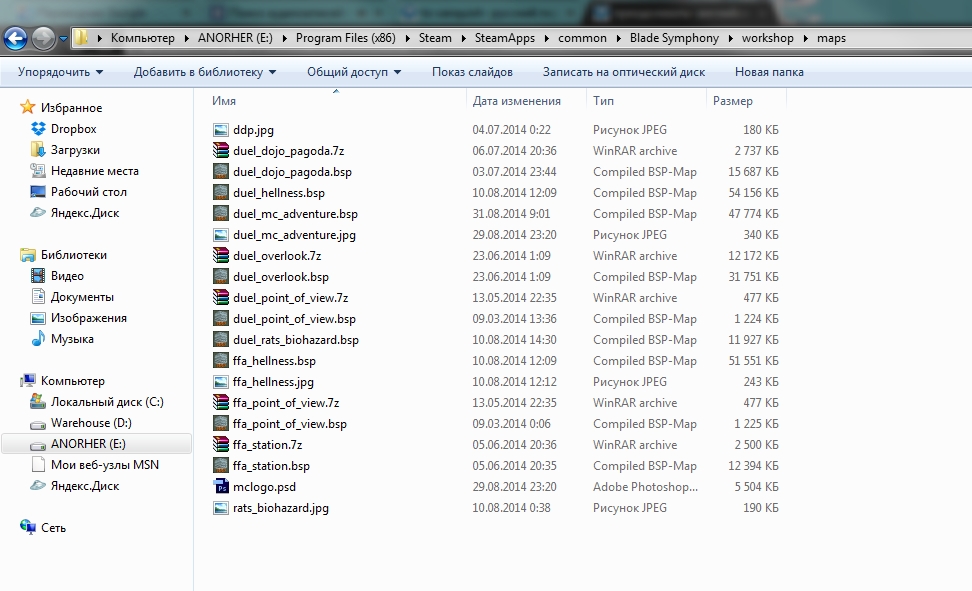
Task: Go to SteamApps in the address bar
Action: click(x=505, y=38)
